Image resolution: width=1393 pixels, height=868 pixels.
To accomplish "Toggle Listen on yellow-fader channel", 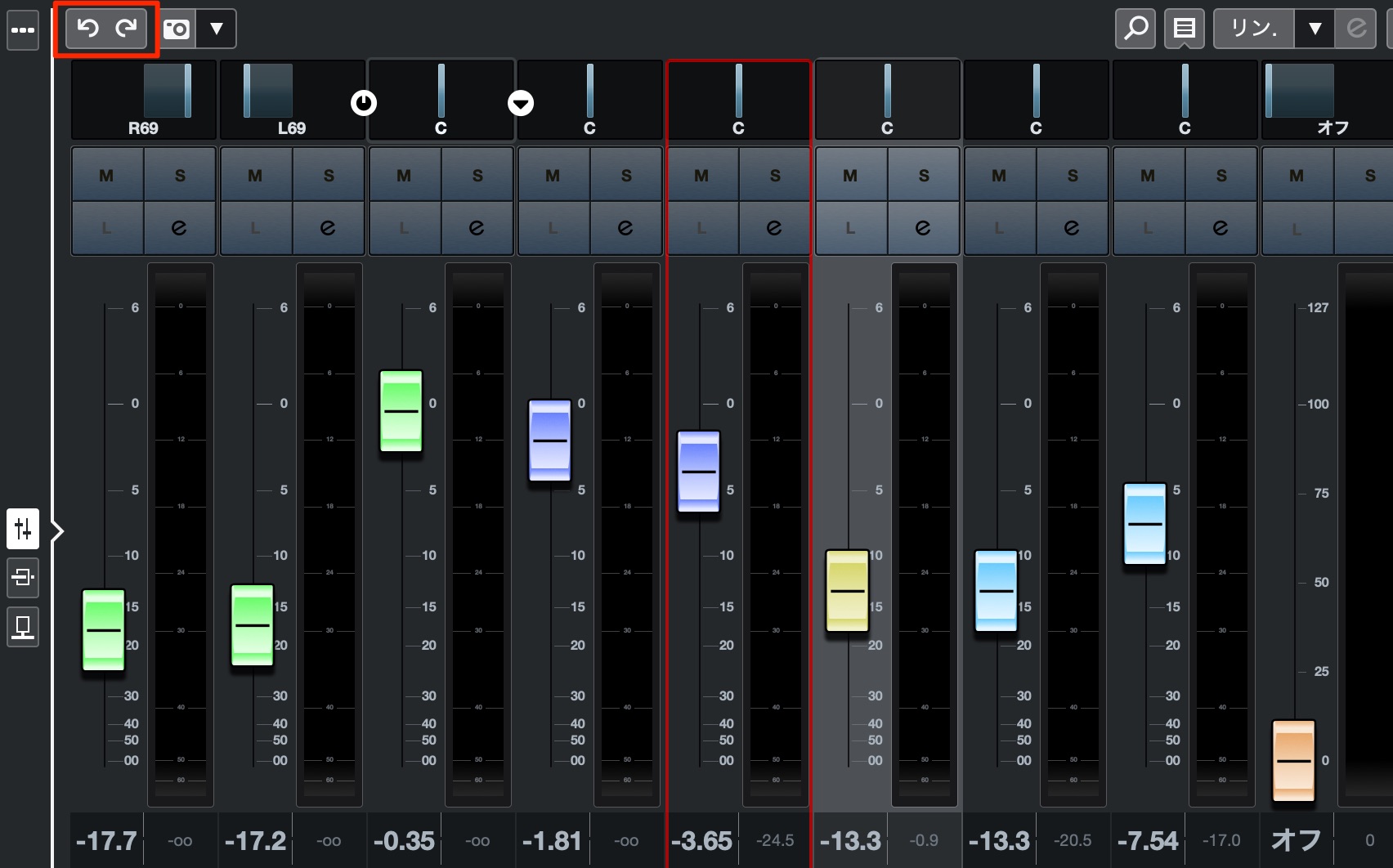I will pos(851,228).
